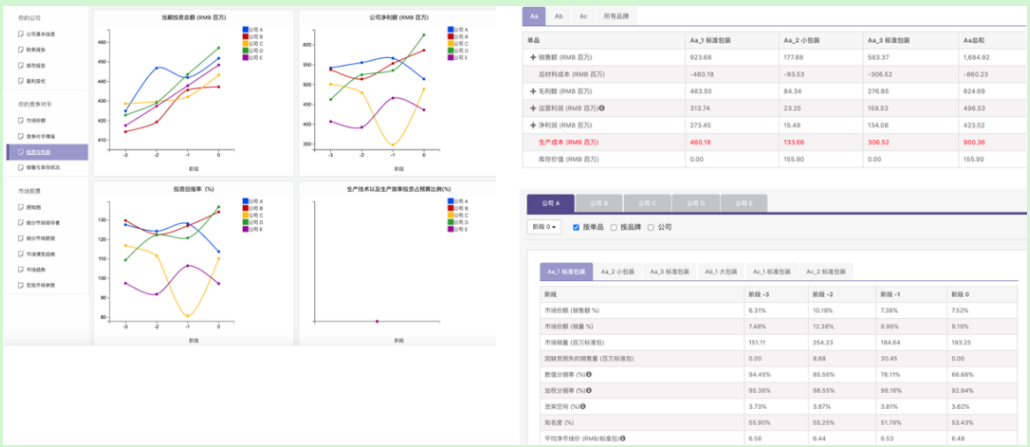
Task: Check the 公司 checkbox
Action: pos(650,227)
